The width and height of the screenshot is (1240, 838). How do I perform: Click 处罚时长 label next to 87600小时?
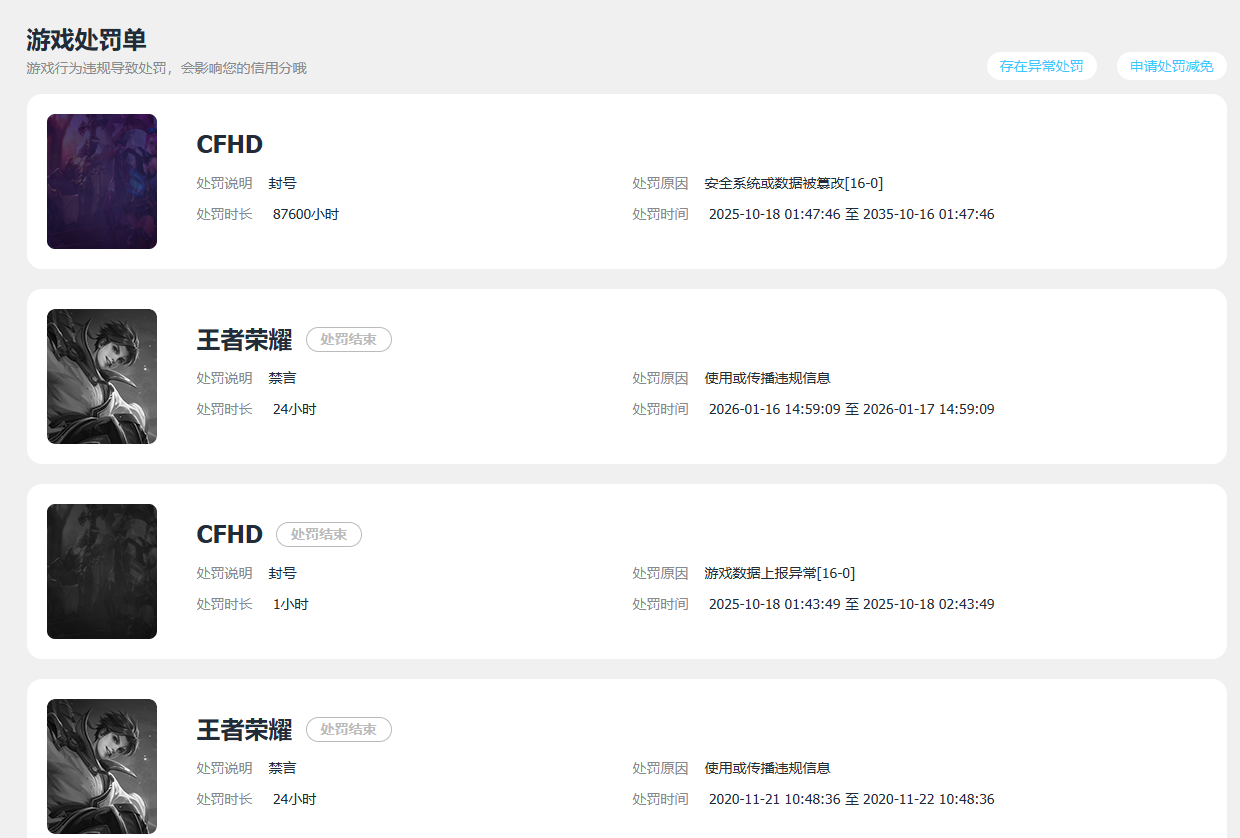[x=224, y=214]
